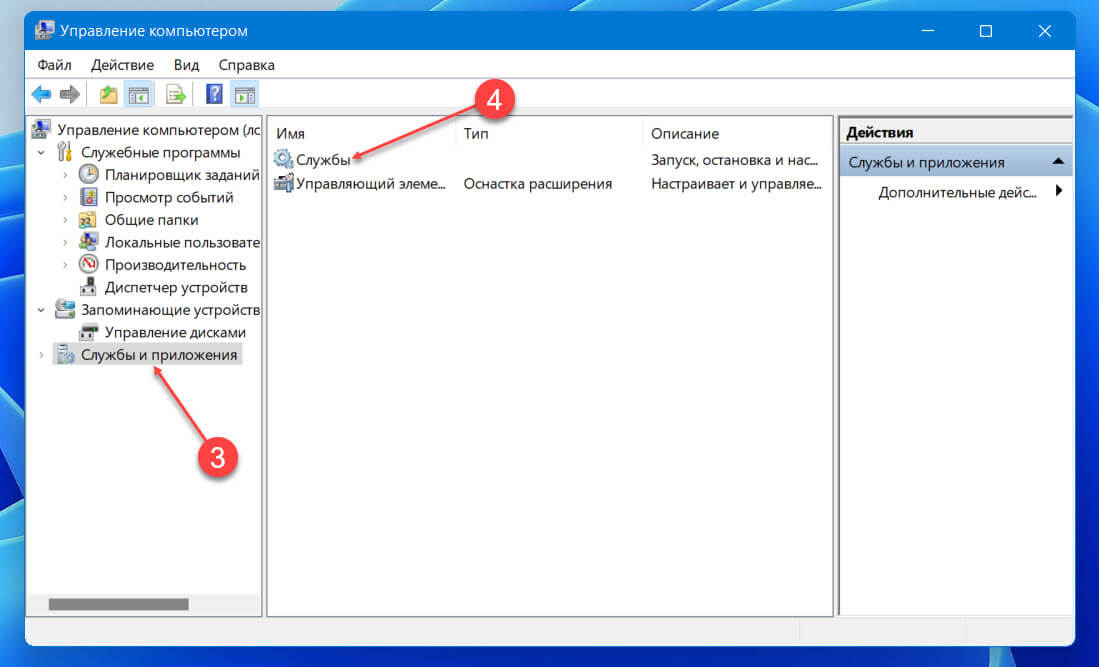Select Производительность in the tree
Viewport: 1099px width, 667px height.
(x=175, y=265)
